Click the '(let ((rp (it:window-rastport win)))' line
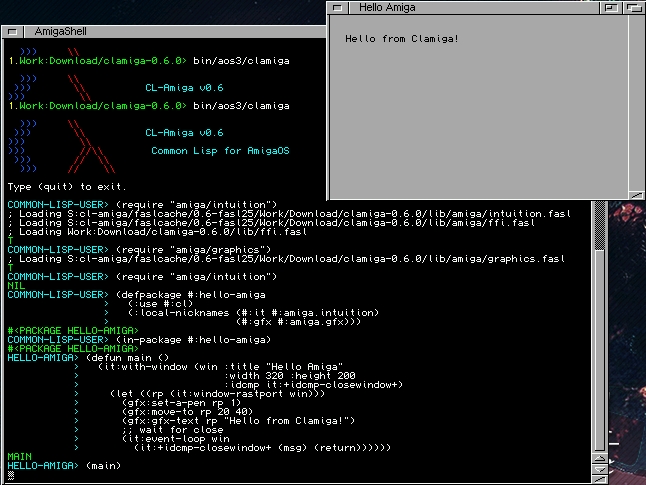The height and width of the screenshot is (485, 646). coord(217,394)
